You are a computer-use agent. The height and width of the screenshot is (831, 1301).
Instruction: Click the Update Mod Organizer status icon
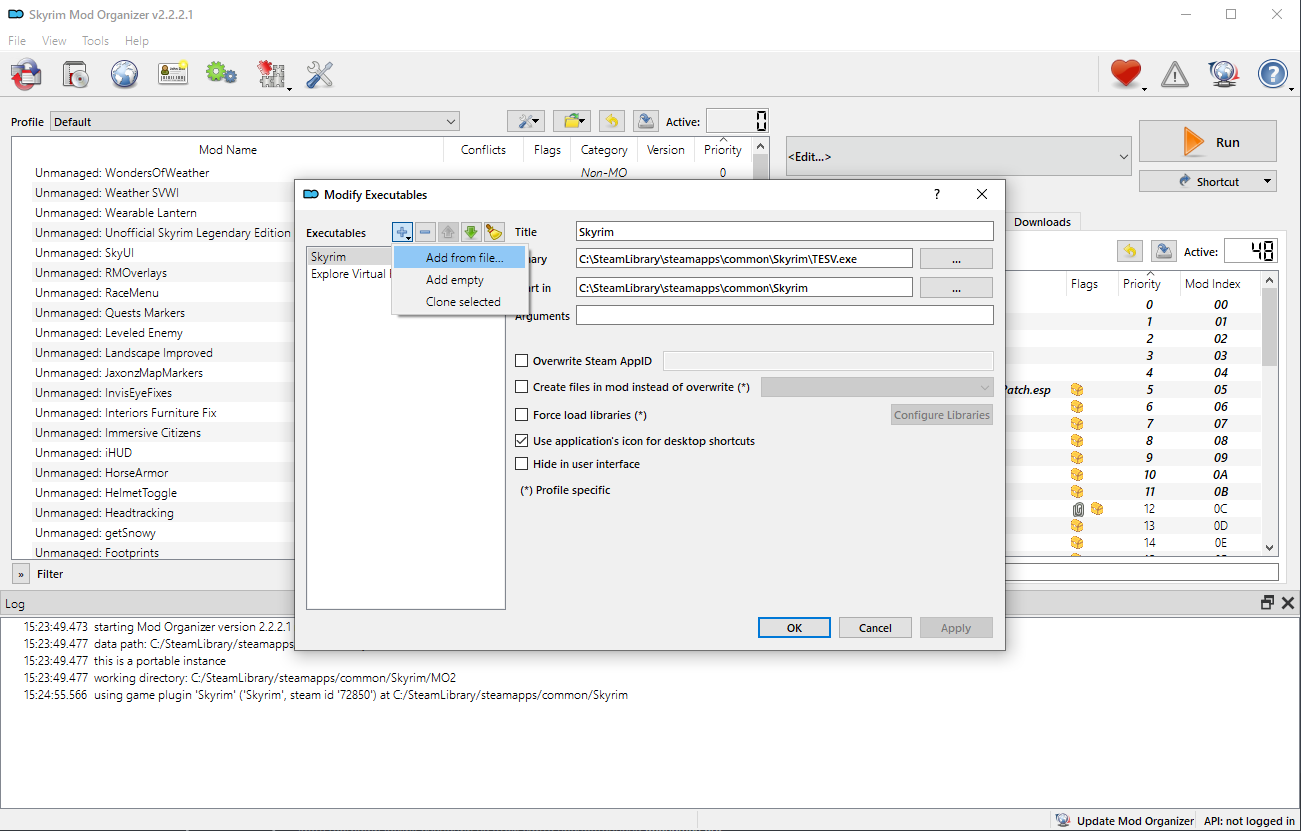[x=1063, y=821]
